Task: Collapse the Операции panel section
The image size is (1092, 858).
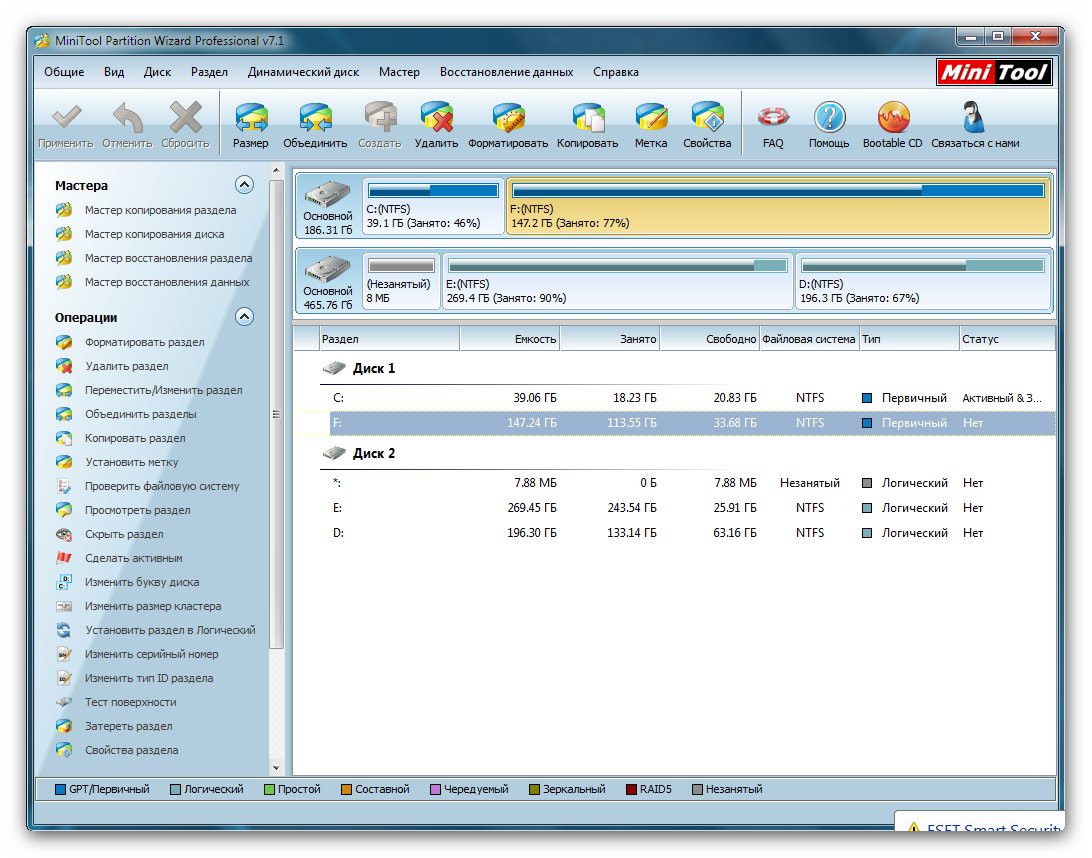Action: pos(244,317)
